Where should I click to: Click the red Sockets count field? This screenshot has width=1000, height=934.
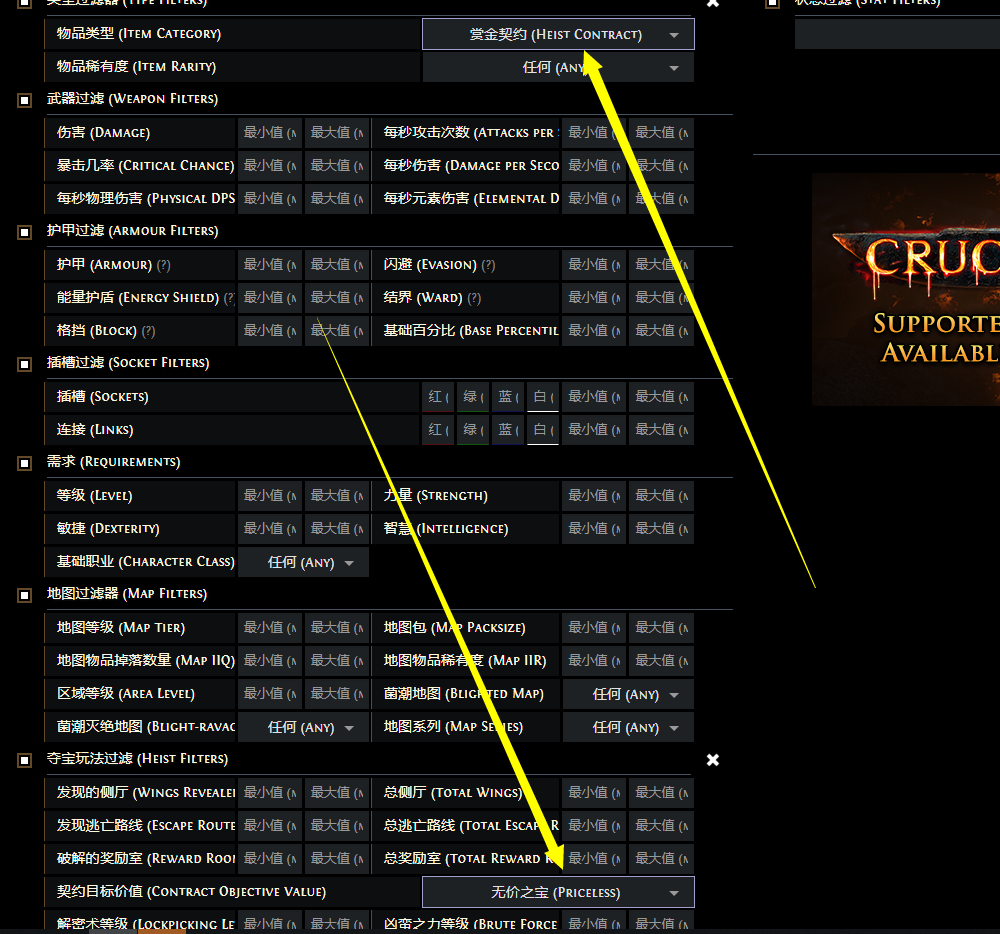click(x=438, y=397)
